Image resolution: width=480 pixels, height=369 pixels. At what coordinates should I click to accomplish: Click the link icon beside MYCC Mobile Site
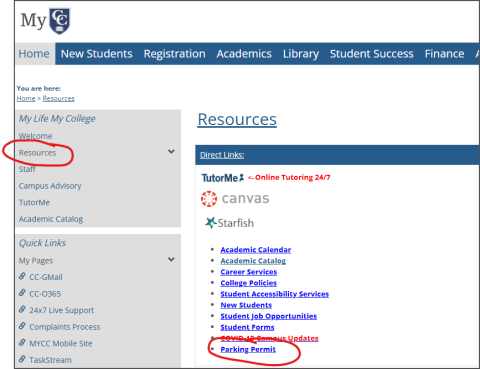coord(22,343)
